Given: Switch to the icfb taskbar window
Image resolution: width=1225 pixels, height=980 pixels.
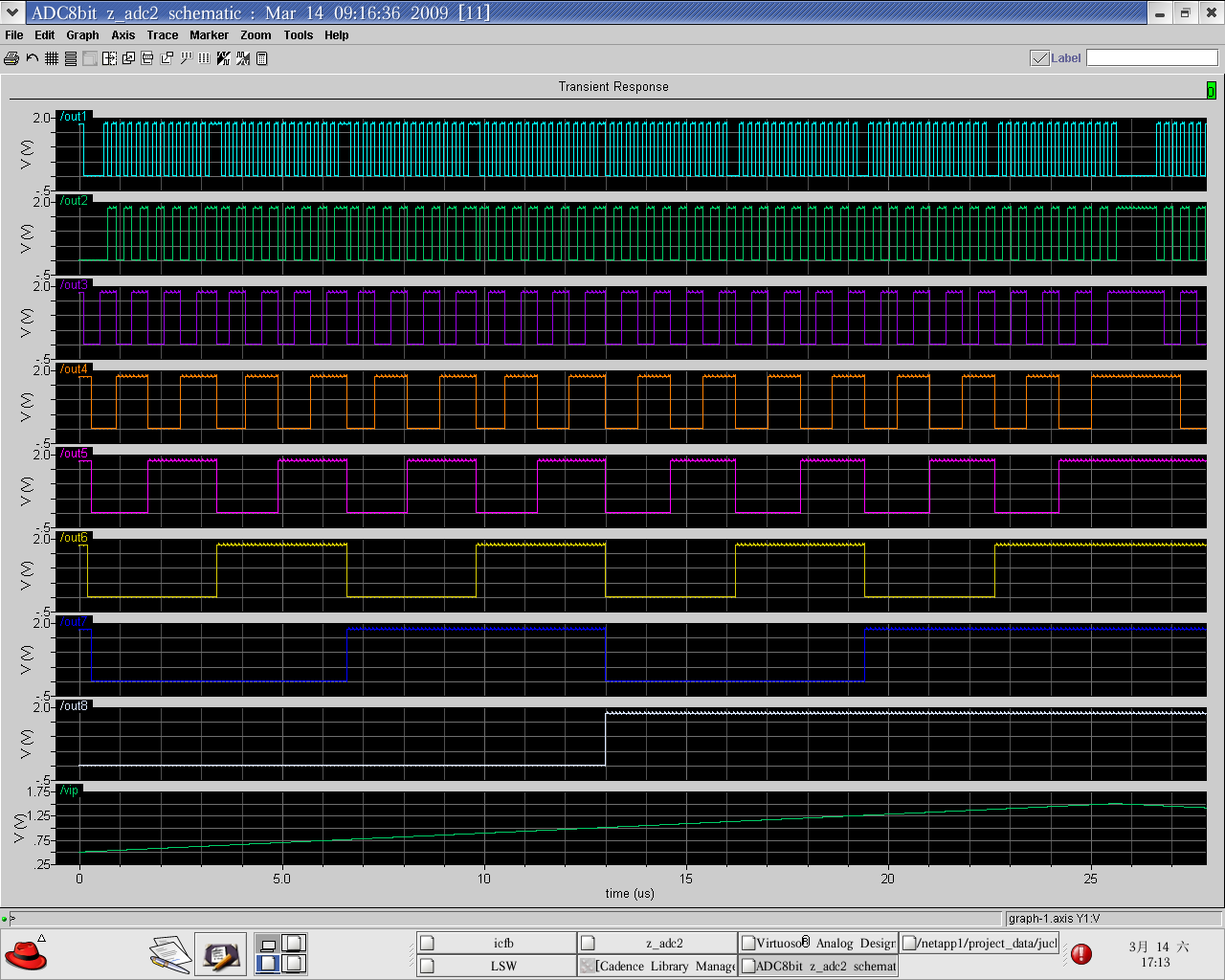Looking at the screenshot, I should [x=497, y=944].
